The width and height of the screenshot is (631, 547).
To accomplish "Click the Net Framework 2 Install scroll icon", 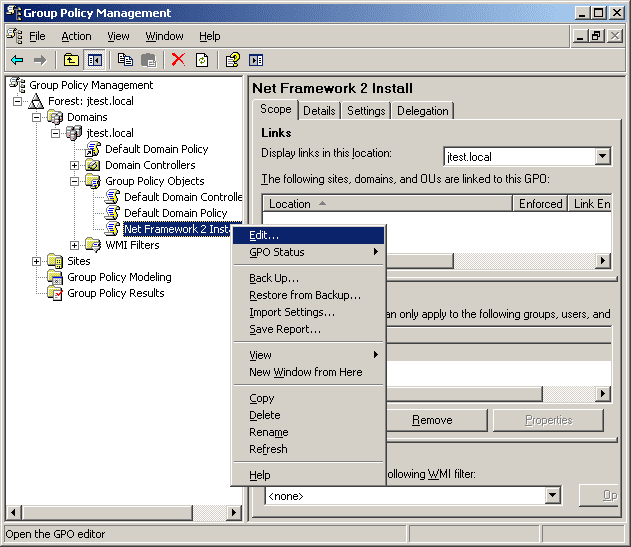I will point(112,229).
